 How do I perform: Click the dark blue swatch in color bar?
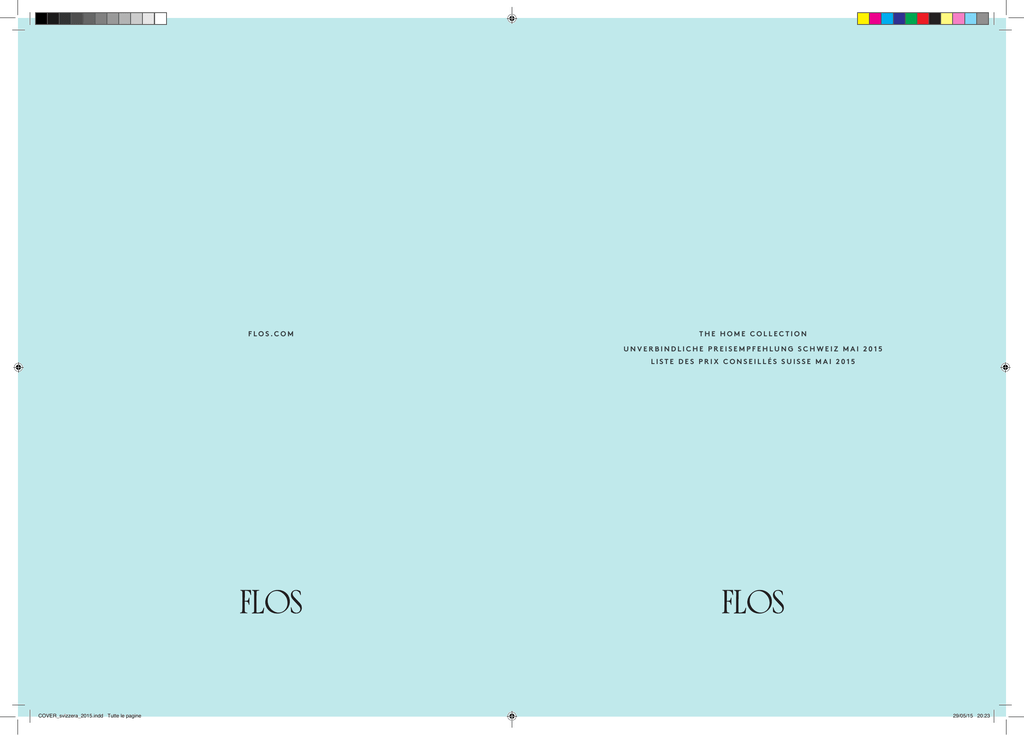pyautogui.click(x=899, y=19)
